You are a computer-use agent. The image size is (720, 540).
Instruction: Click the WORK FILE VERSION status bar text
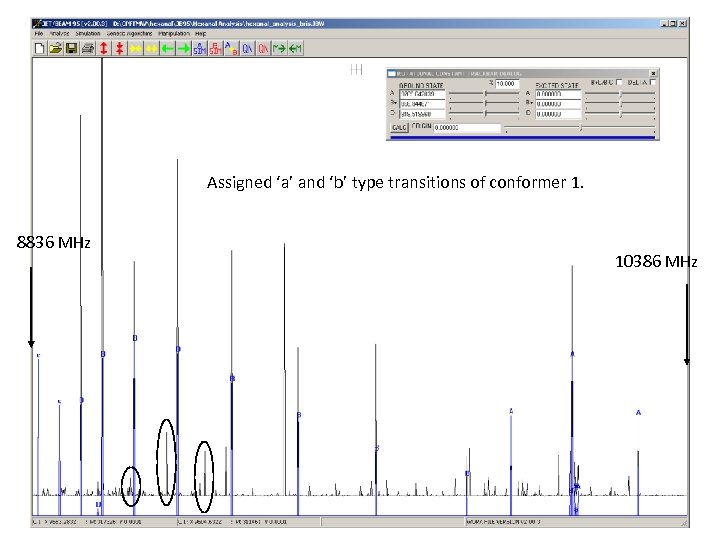point(504,522)
